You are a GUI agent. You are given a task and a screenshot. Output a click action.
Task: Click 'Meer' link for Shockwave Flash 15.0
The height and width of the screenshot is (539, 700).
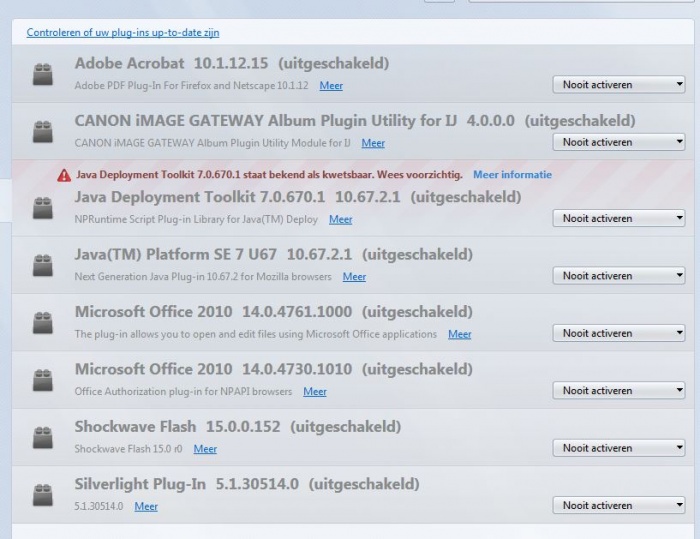[x=205, y=449]
